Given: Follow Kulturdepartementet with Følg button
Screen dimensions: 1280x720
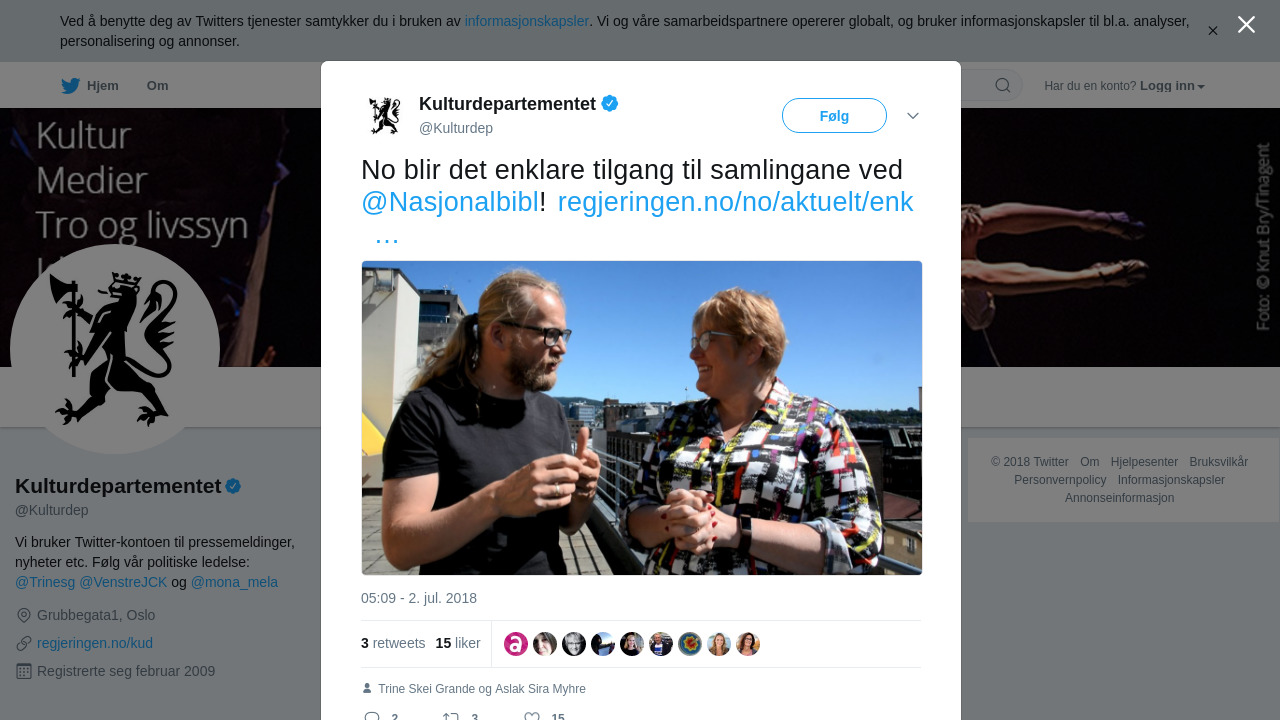Looking at the screenshot, I should tap(834, 116).
